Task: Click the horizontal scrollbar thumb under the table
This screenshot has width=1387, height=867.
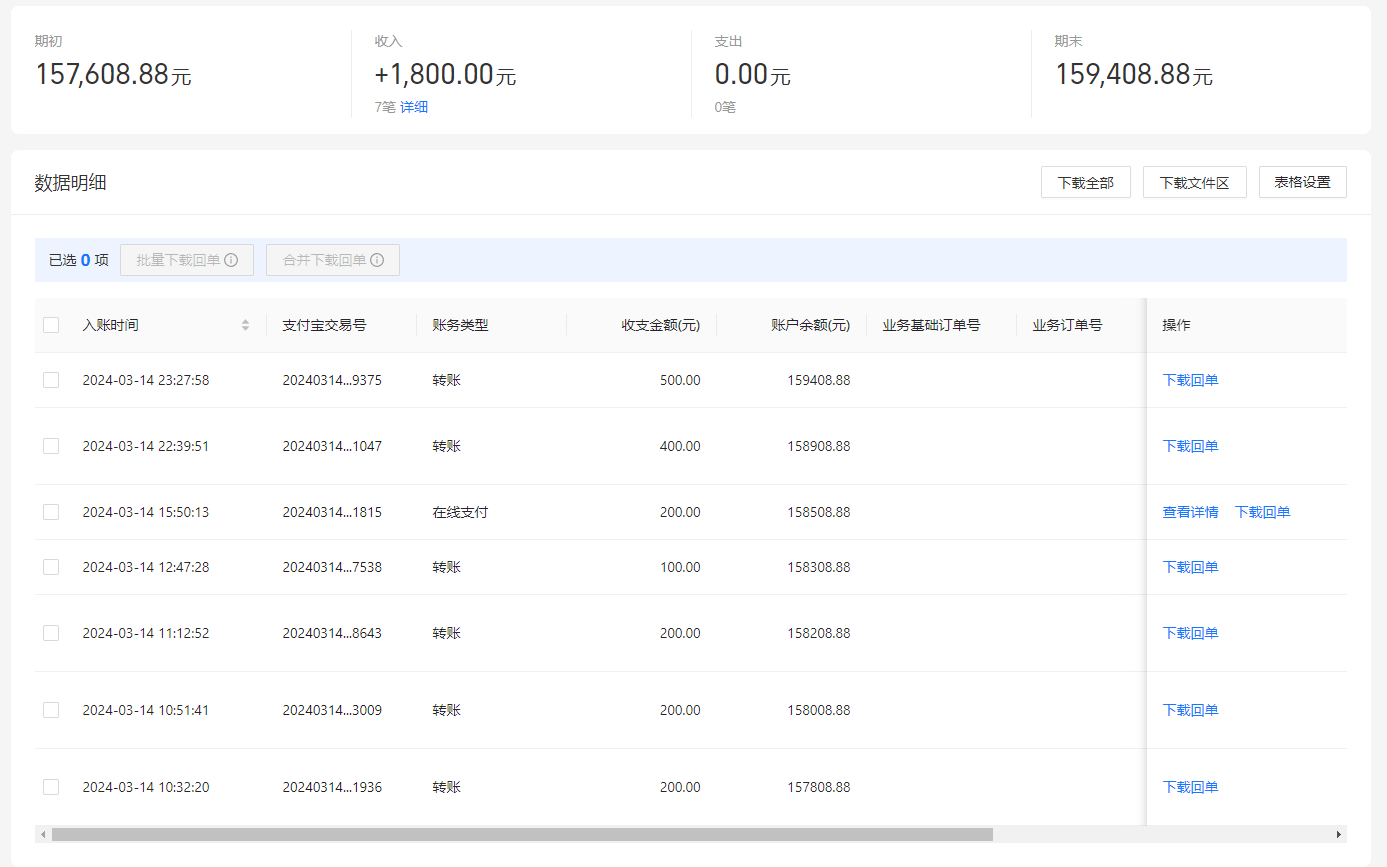Action: tap(522, 834)
